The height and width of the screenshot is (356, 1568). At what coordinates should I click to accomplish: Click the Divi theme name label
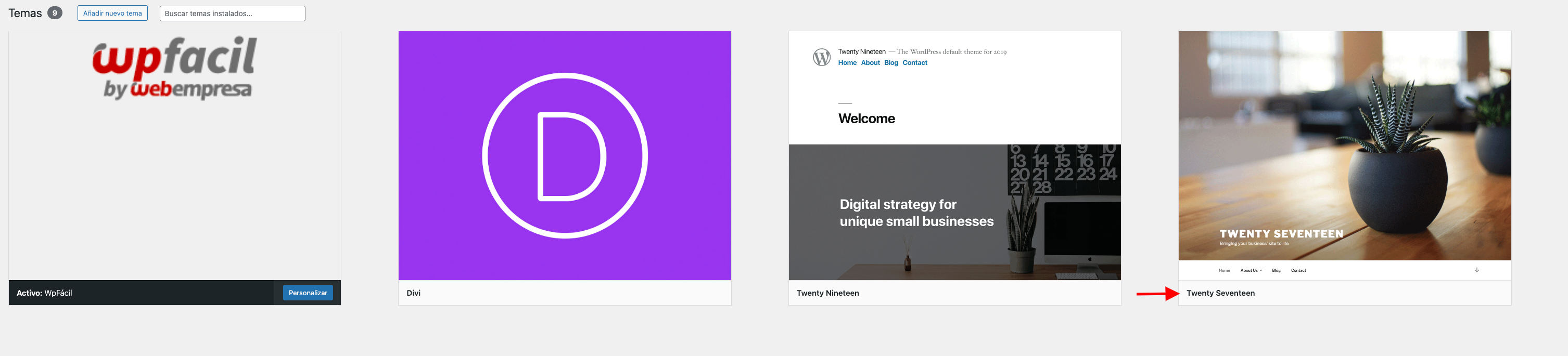414,293
